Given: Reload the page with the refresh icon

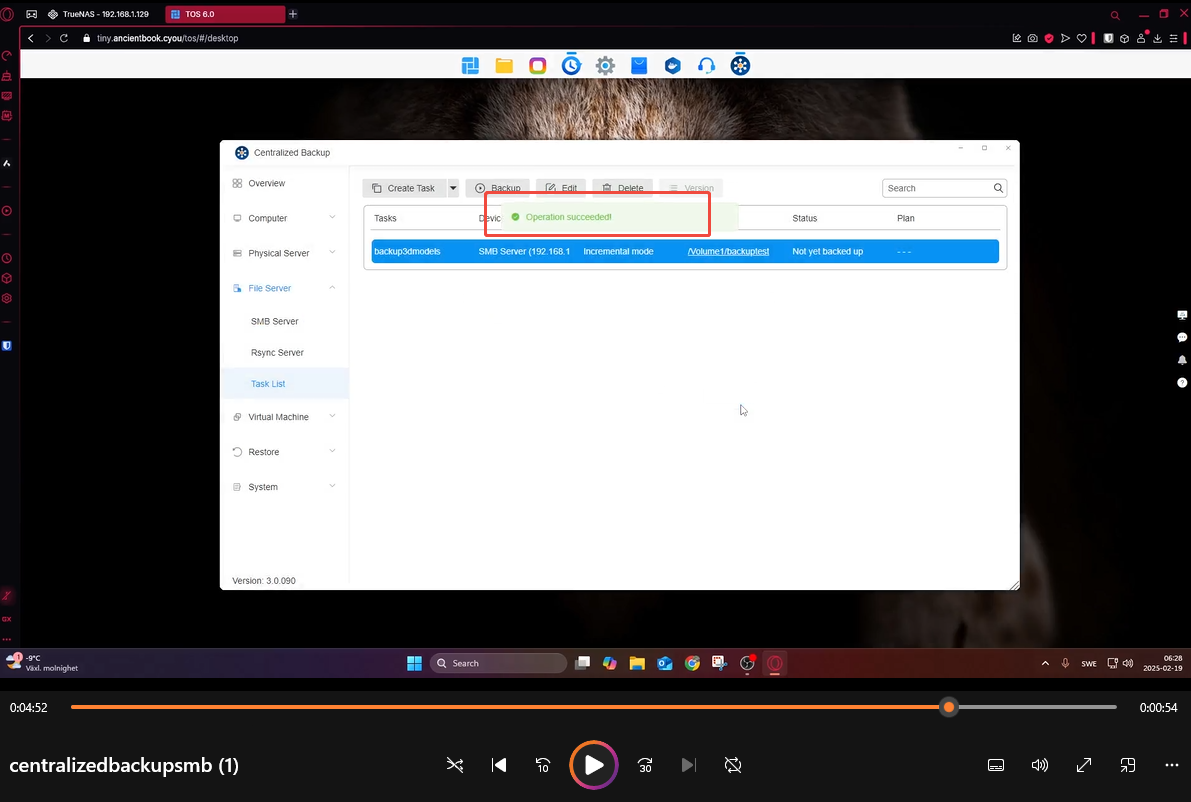Looking at the screenshot, I should (x=64, y=38).
